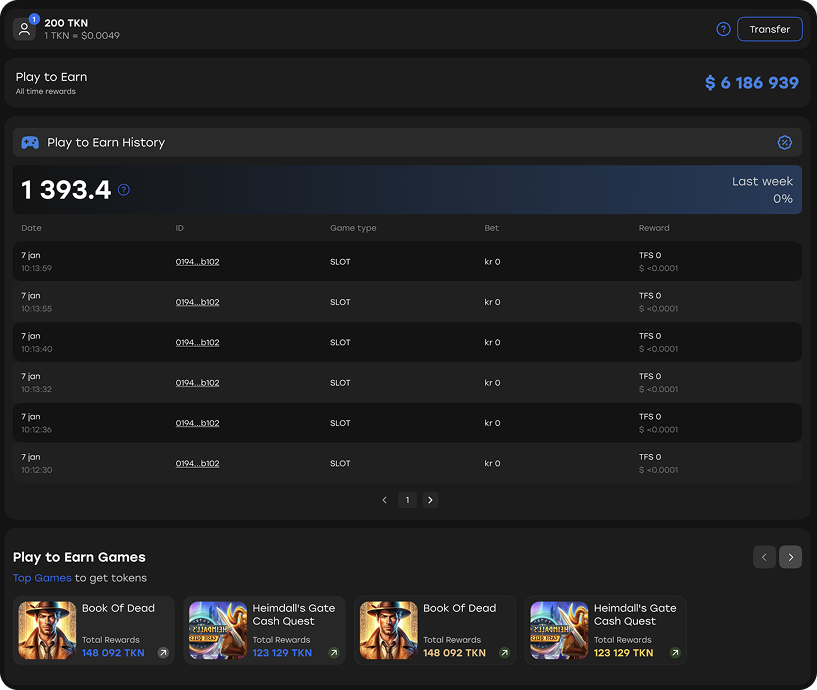Screen dimensions: 817x690
Task: Click the first Book Of Dead thumbnail
Action: tap(47, 630)
